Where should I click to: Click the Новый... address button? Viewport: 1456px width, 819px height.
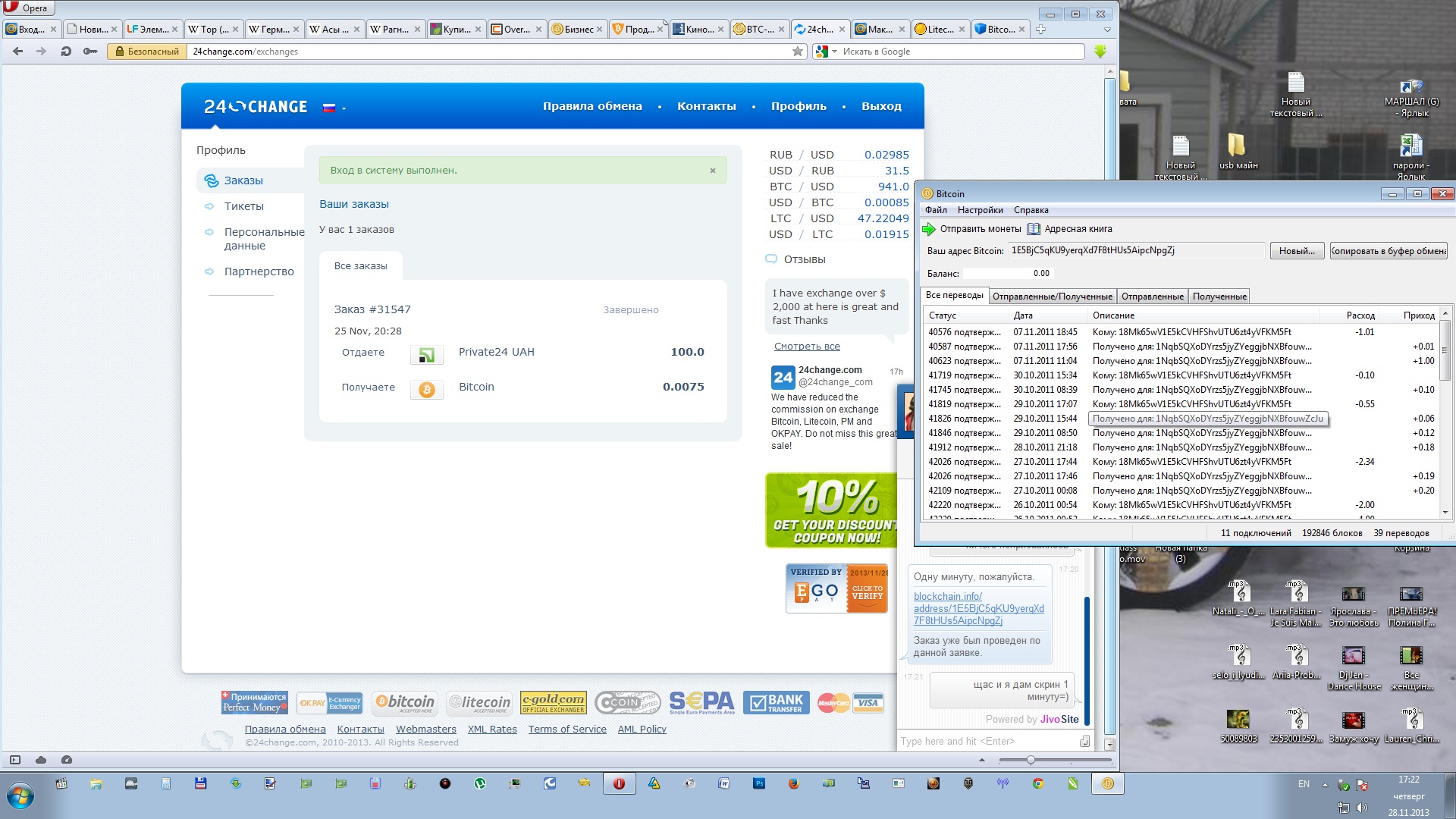1298,251
